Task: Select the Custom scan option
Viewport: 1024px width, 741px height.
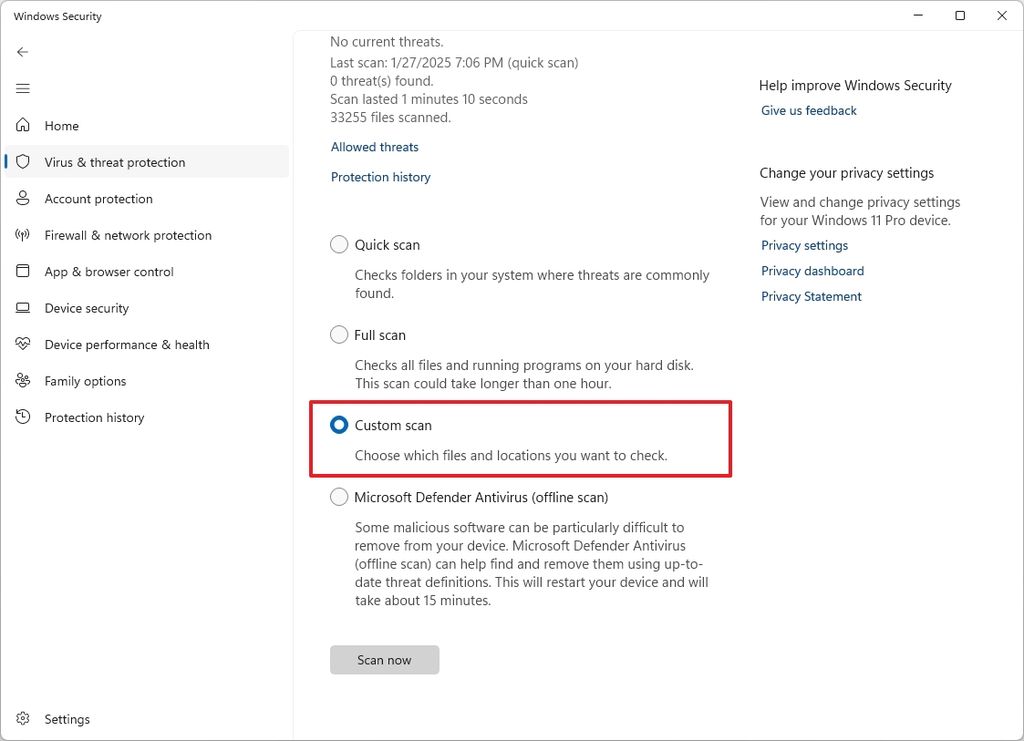Action: pyautogui.click(x=338, y=425)
